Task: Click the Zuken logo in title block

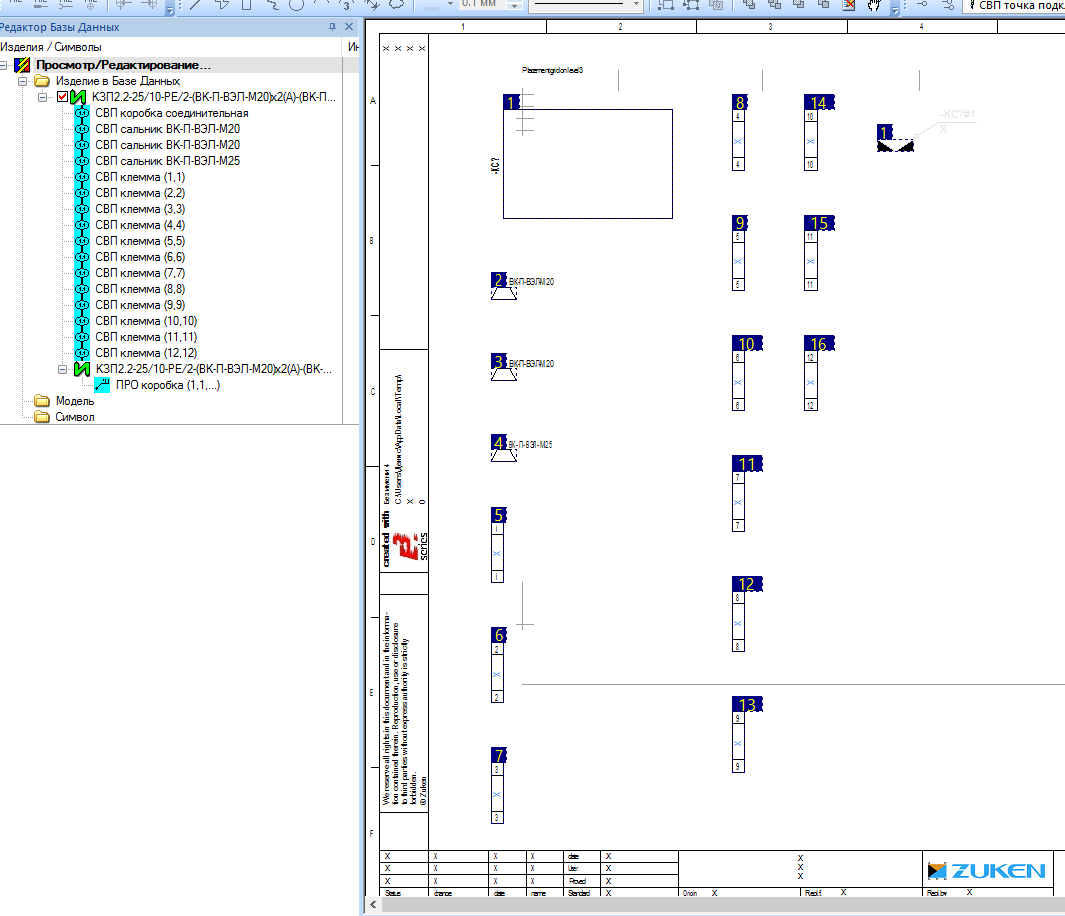Action: point(986,870)
